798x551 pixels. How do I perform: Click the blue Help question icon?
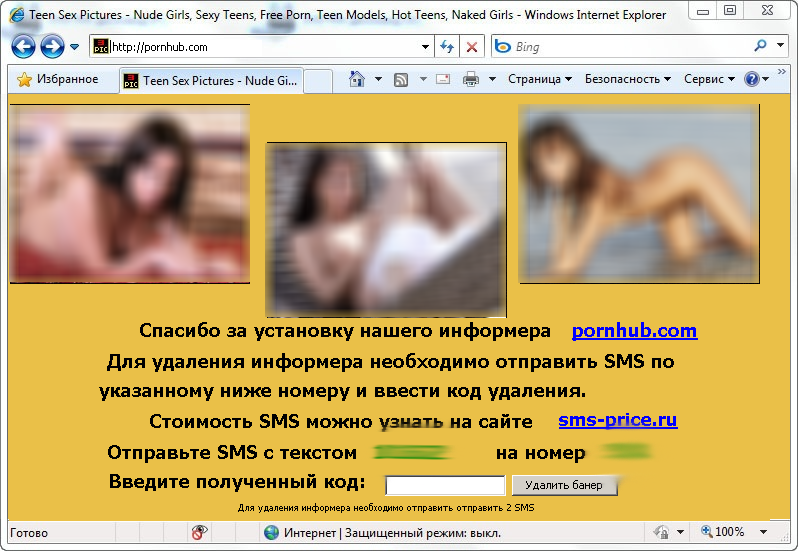click(x=751, y=79)
